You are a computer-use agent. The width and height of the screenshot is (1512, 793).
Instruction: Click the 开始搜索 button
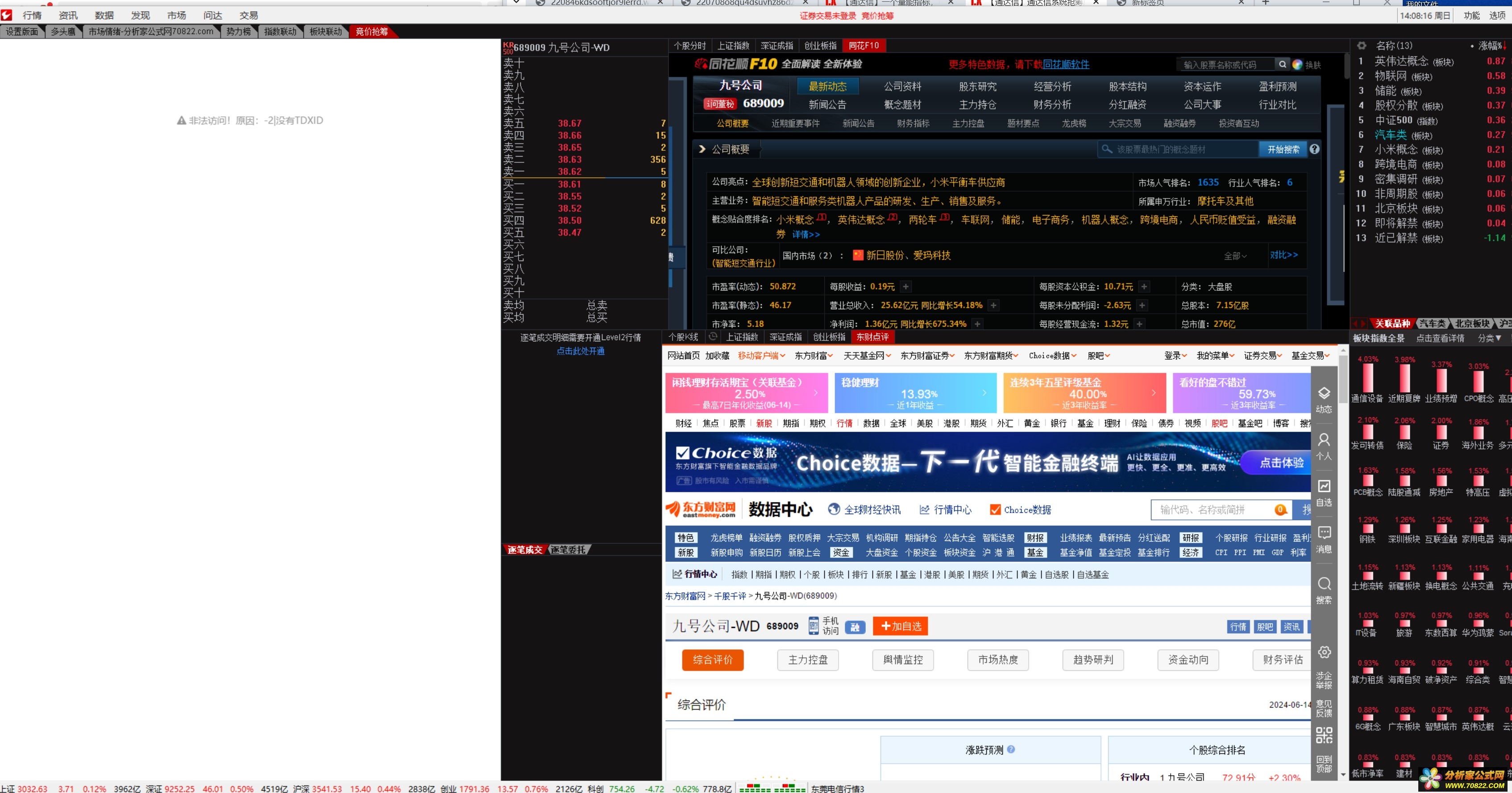coord(1283,149)
